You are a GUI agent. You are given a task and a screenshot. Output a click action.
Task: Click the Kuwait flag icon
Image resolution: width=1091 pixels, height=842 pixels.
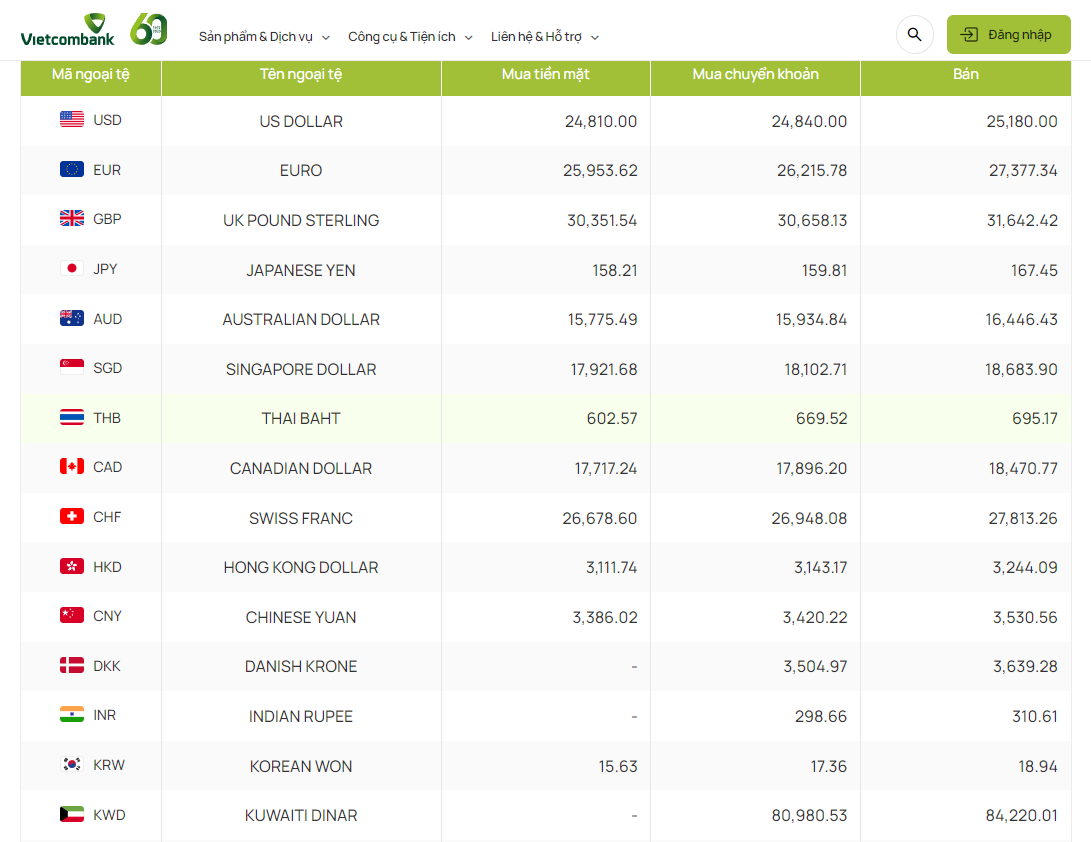click(72, 815)
